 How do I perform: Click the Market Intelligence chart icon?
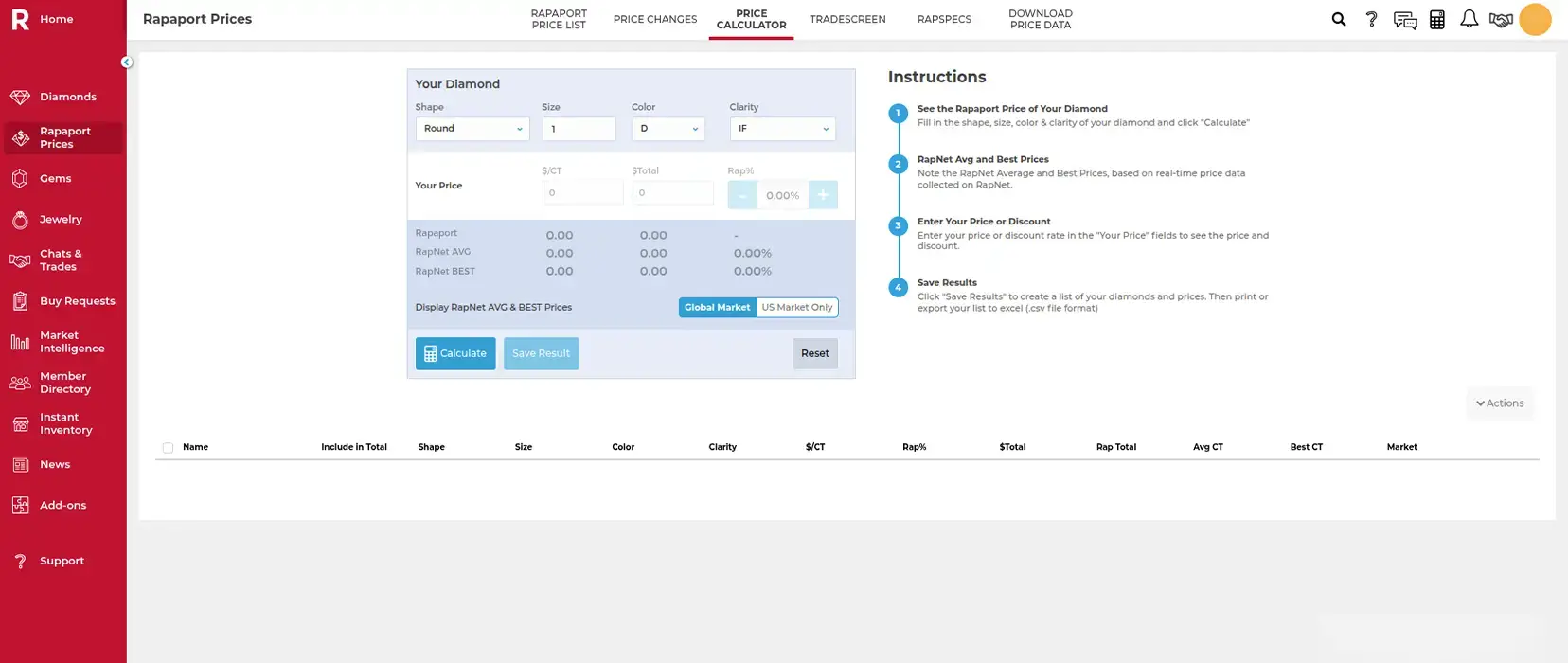20,342
